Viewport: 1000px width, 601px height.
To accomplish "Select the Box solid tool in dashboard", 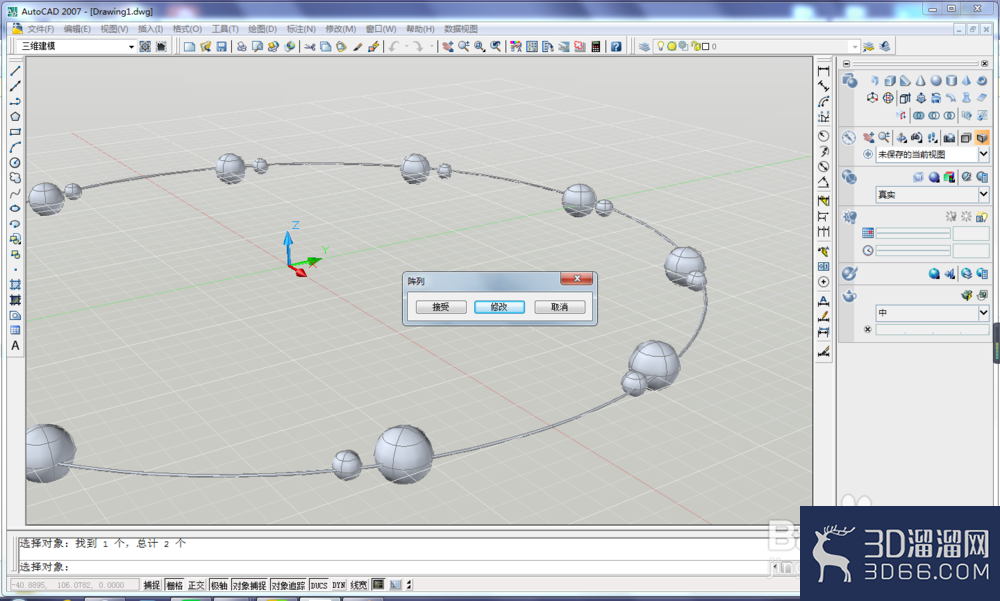I will 890,81.
